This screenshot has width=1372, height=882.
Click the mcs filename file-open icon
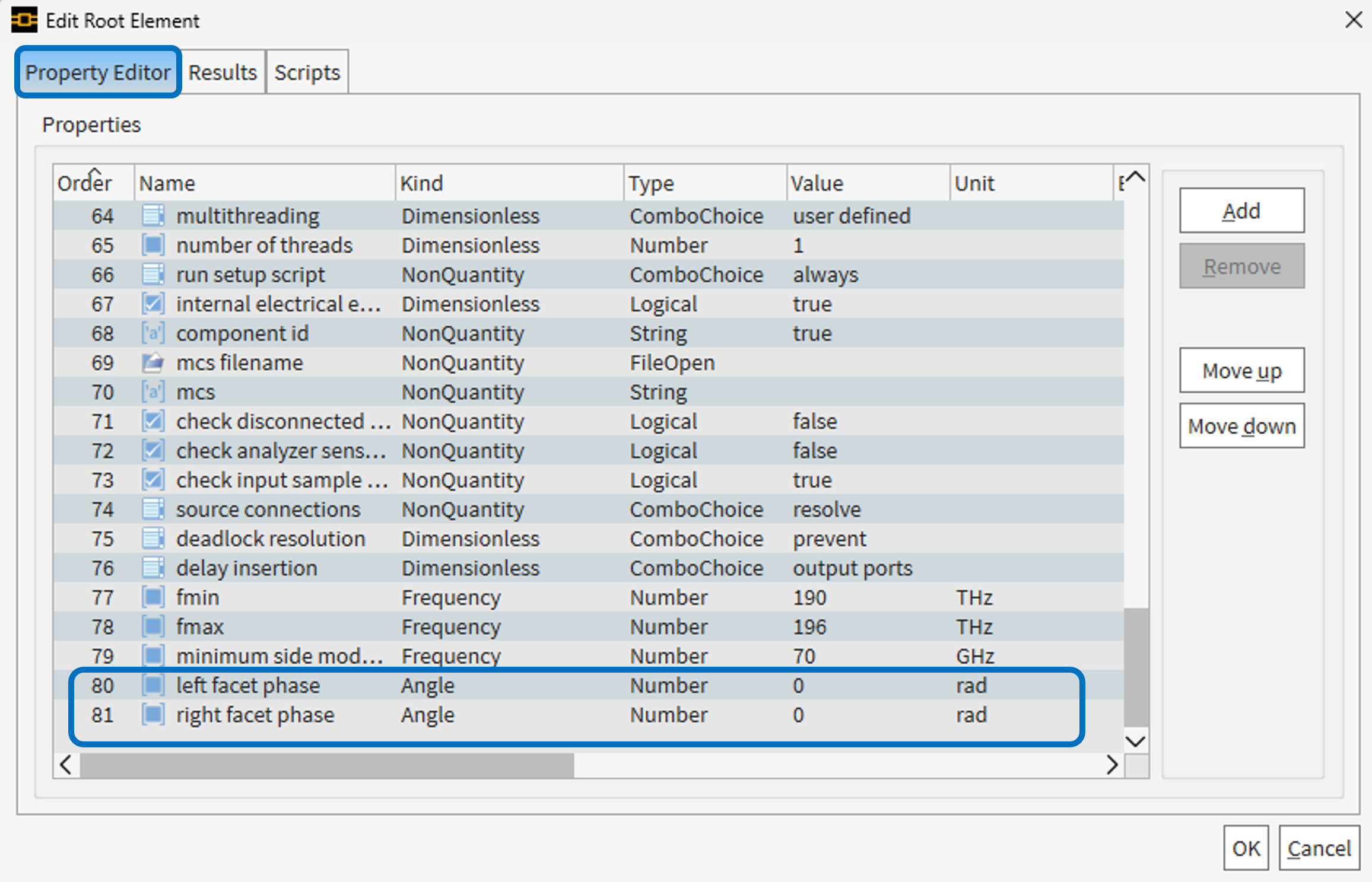153,362
